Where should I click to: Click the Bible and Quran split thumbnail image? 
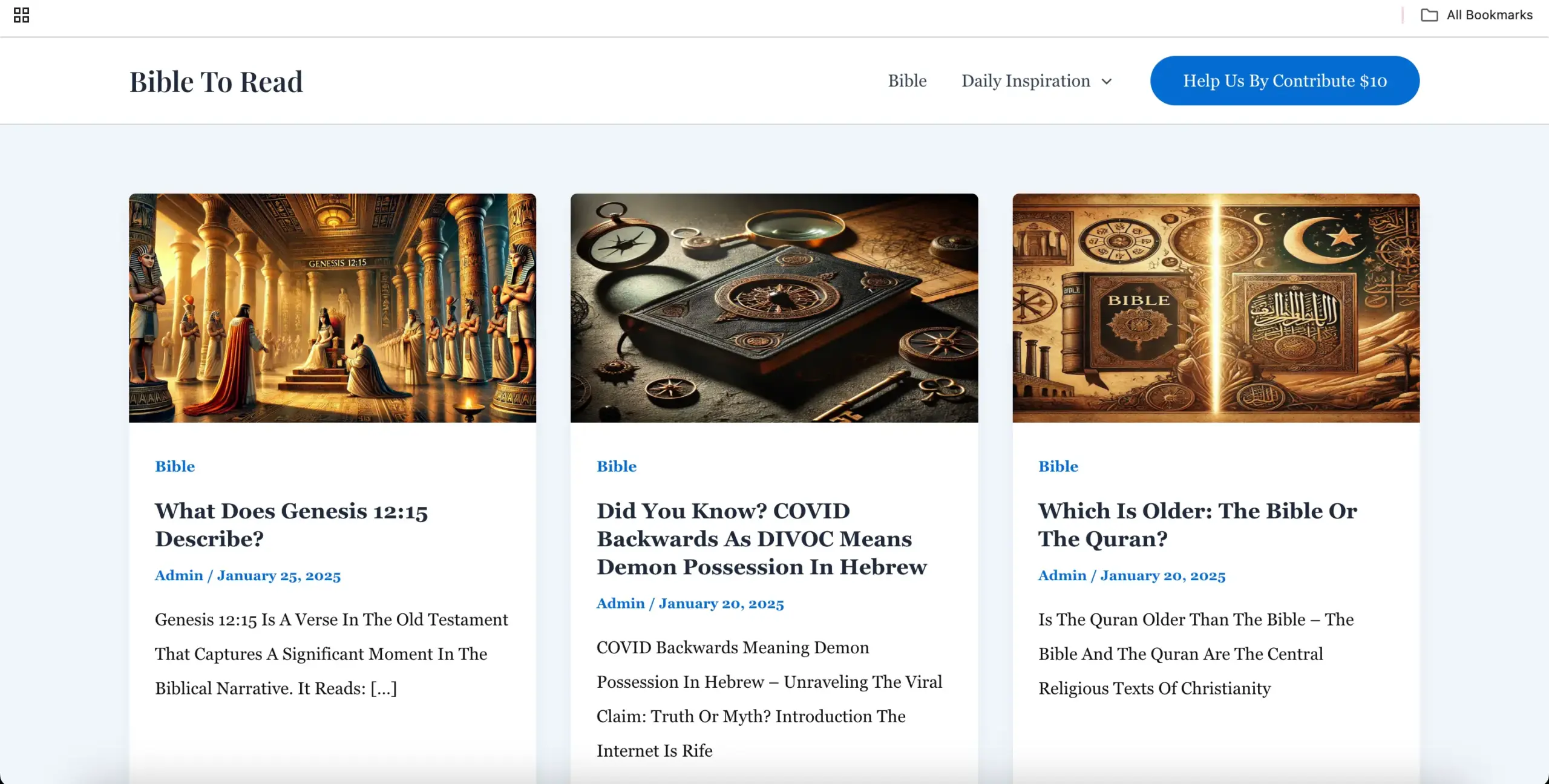pyautogui.click(x=1215, y=307)
